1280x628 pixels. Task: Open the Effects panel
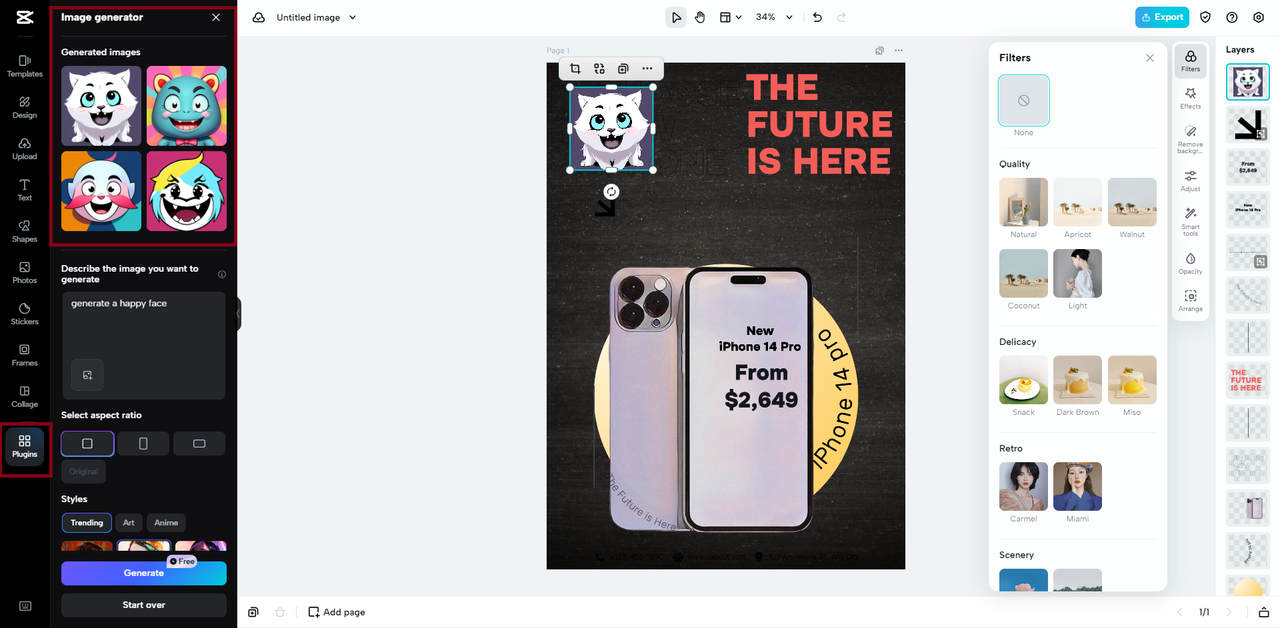pyautogui.click(x=1190, y=98)
